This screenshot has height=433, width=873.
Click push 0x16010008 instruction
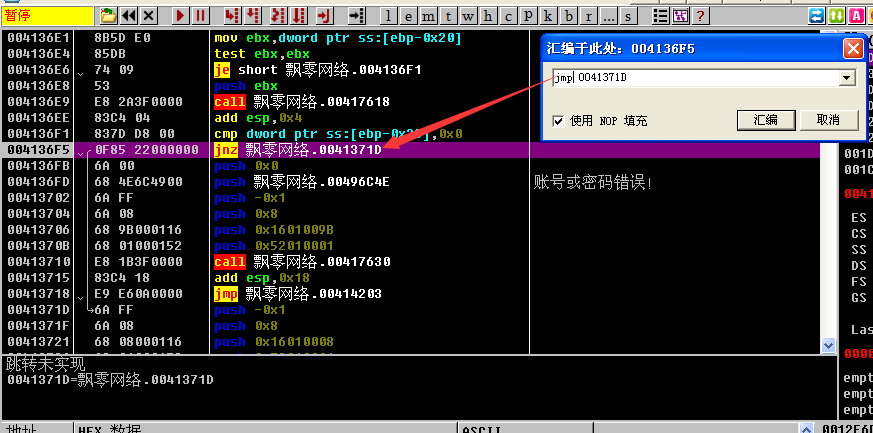click(x=274, y=342)
